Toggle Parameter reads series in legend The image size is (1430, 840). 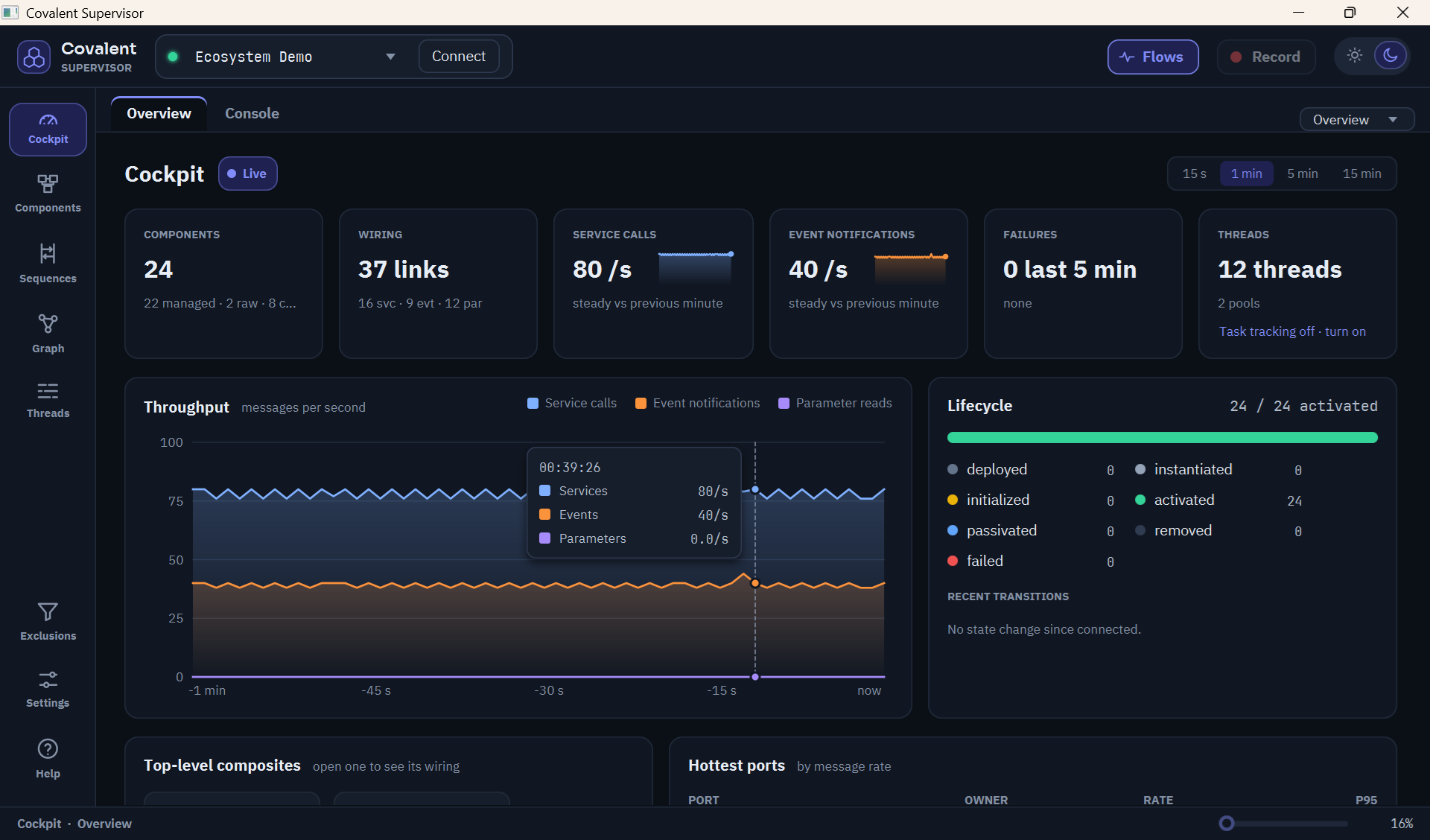(835, 403)
